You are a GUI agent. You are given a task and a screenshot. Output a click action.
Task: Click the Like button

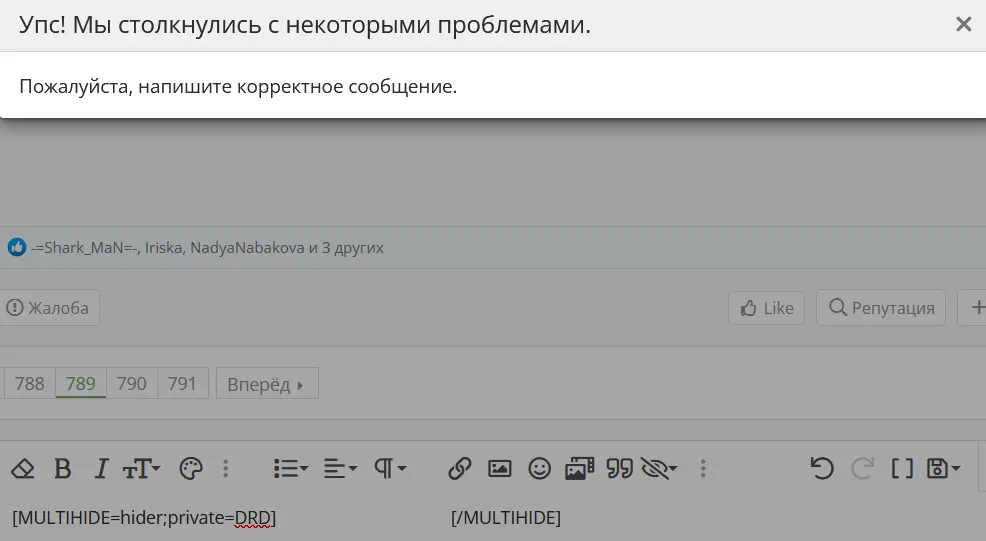(x=767, y=308)
